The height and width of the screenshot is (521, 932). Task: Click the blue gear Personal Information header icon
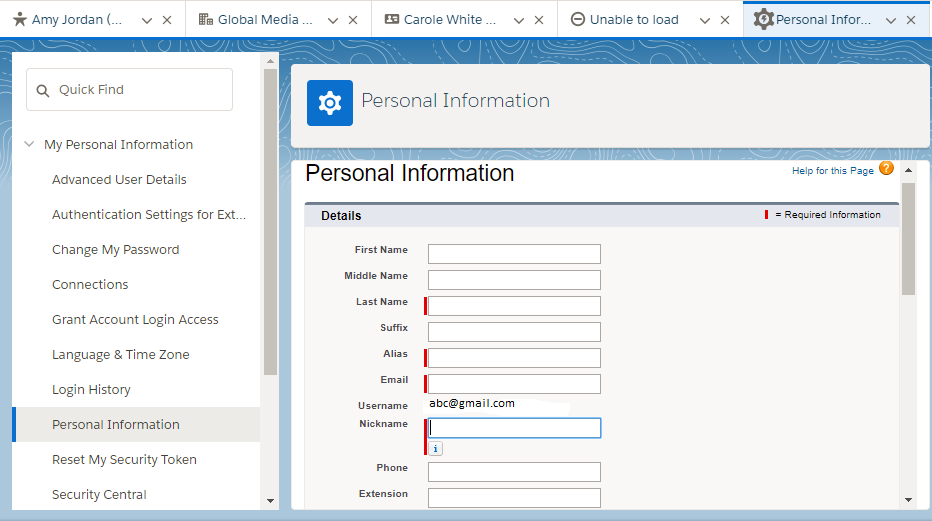(x=330, y=103)
